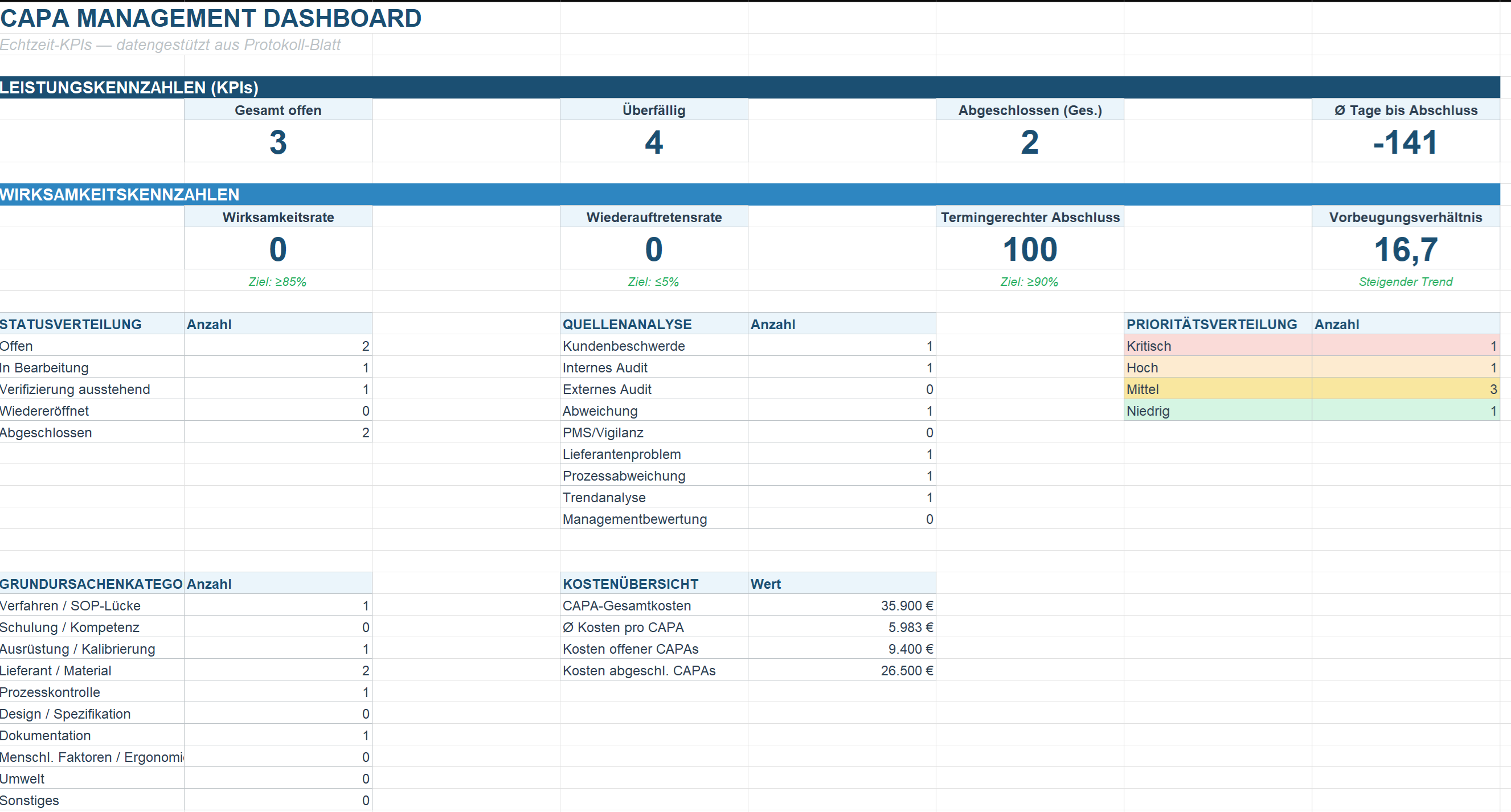Select the CAPA MANAGEMENT DASHBOARD title
Screen dimensions: 1511x812
point(211,18)
